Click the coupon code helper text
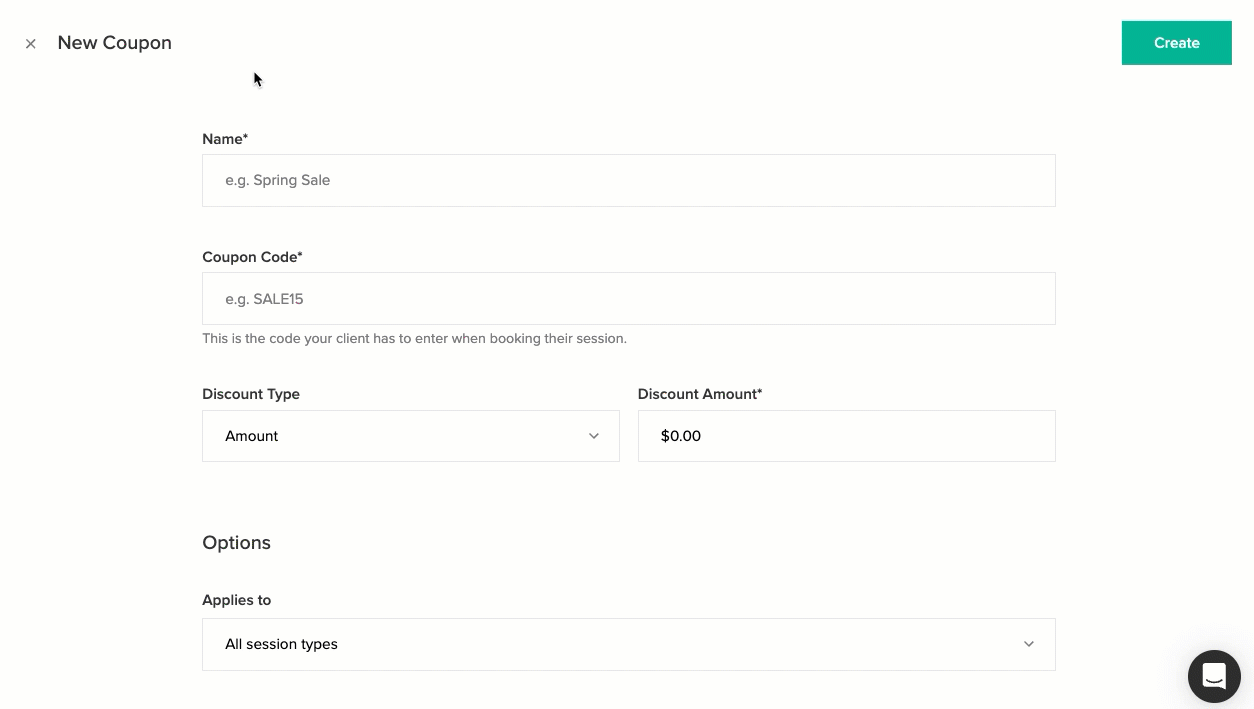This screenshot has height=709, width=1254. 414,339
